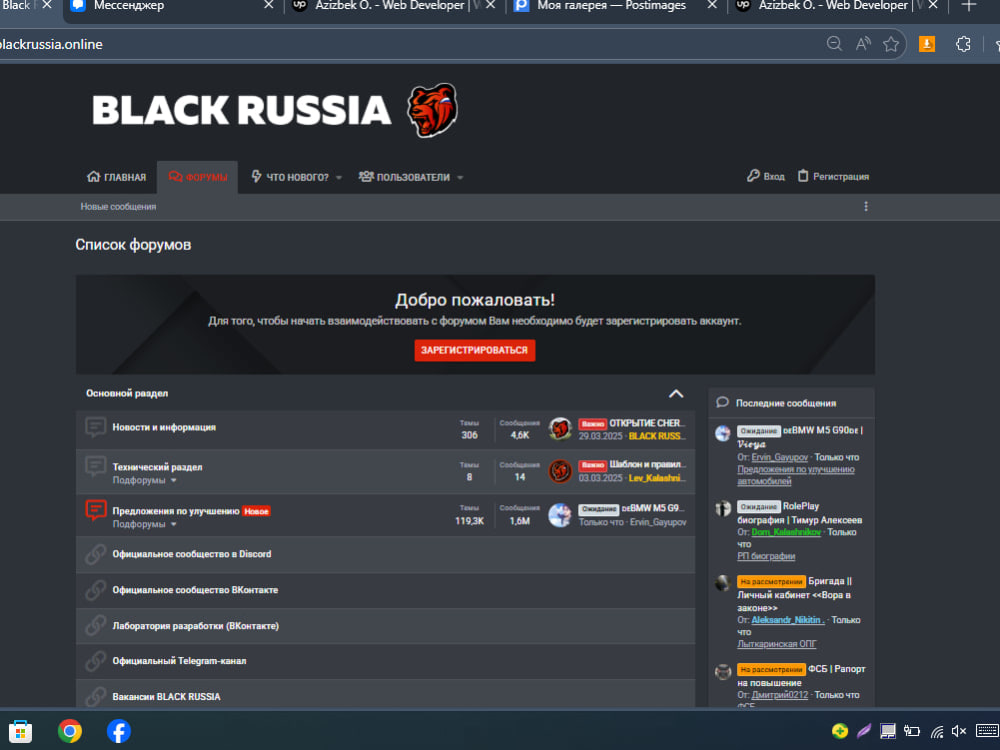The width and height of the screenshot is (1000, 750).
Task: Open the browser Extensions puzzle icon
Action: [x=963, y=44]
